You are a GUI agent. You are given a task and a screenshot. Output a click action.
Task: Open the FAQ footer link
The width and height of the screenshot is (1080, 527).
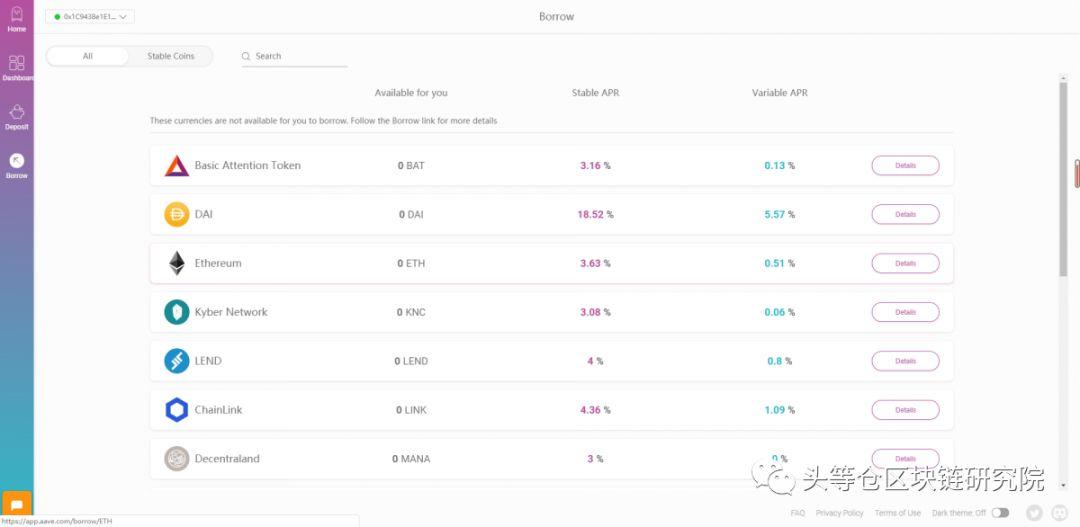pyautogui.click(x=797, y=513)
